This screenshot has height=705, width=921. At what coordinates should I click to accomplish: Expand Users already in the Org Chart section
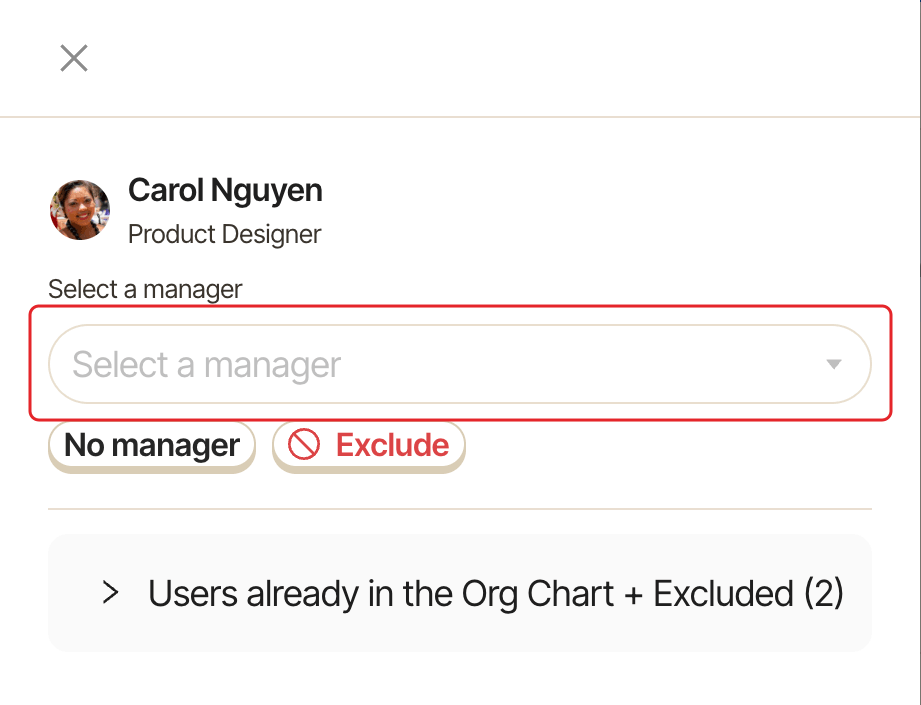click(x=460, y=593)
